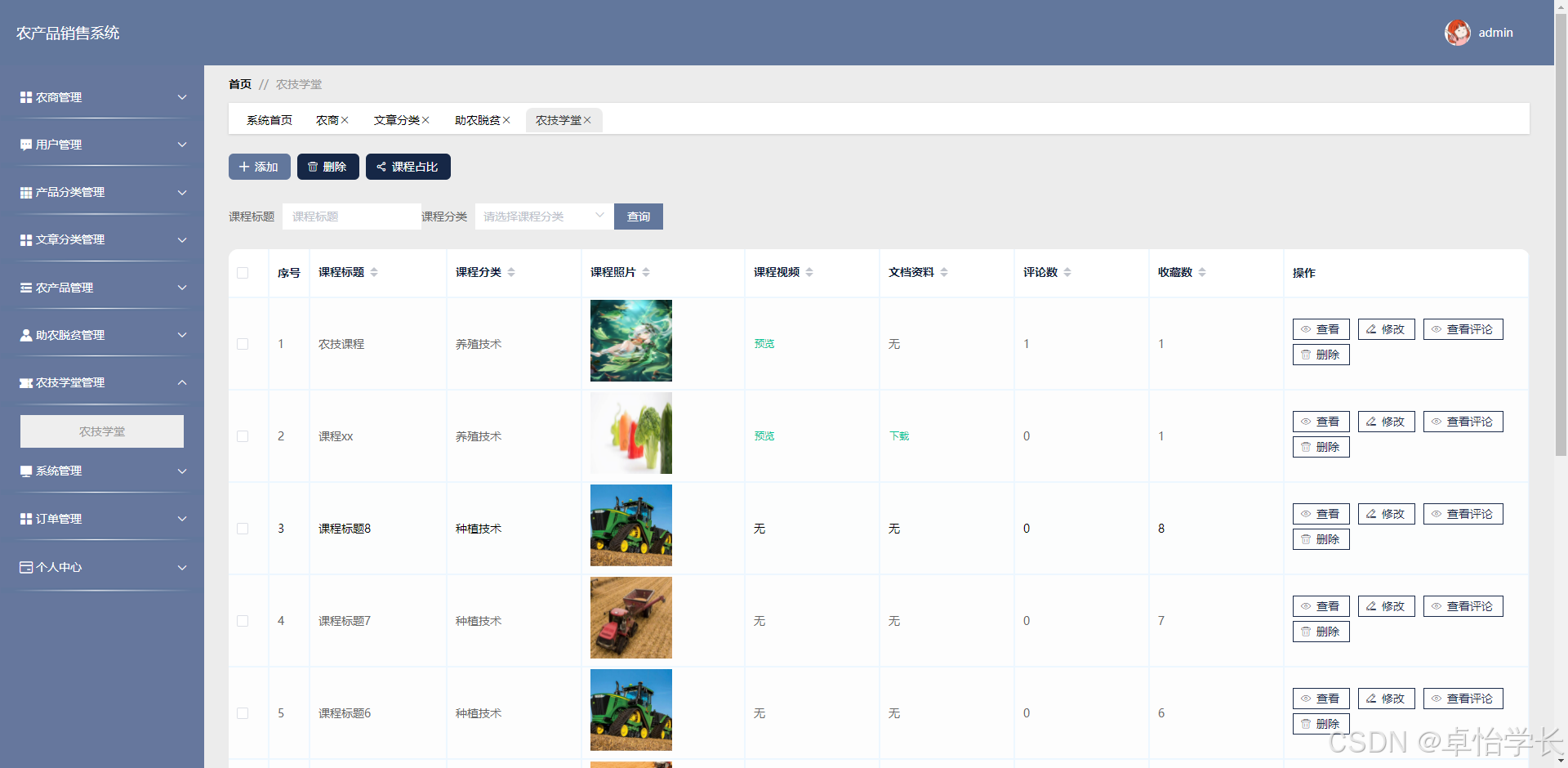The width and height of the screenshot is (1568, 768).
Task: Open the 农技学堂 submenu item in sidebar
Action: point(102,431)
